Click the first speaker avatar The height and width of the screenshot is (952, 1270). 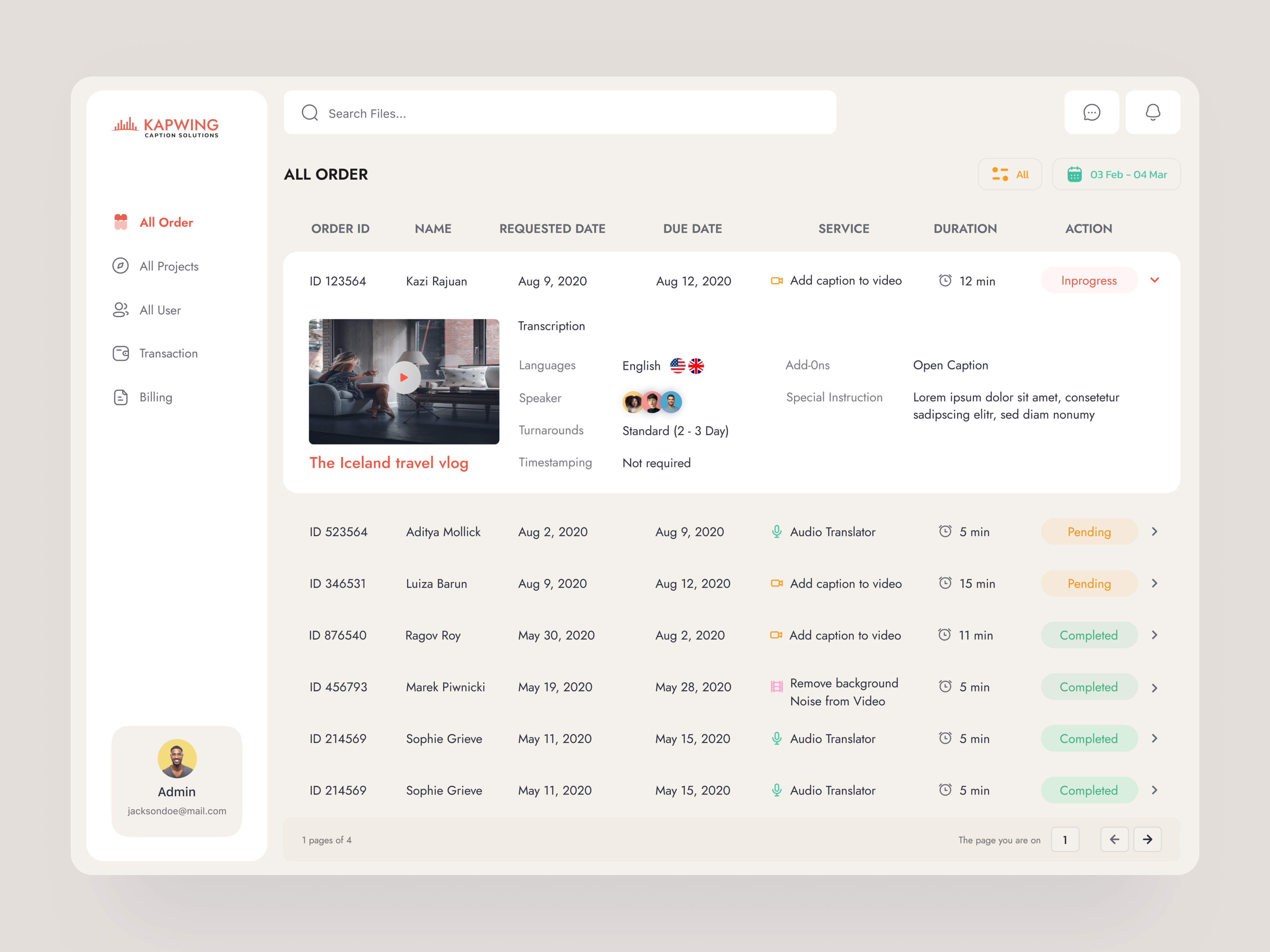tap(633, 402)
